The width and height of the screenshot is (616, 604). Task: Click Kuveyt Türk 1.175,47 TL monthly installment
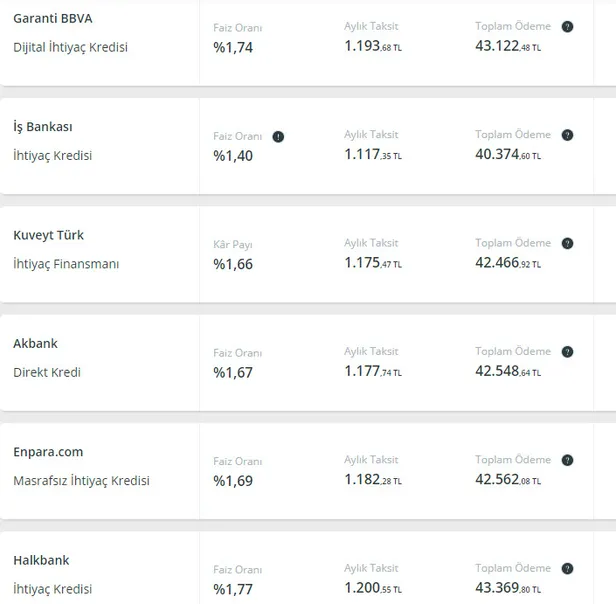(373, 263)
